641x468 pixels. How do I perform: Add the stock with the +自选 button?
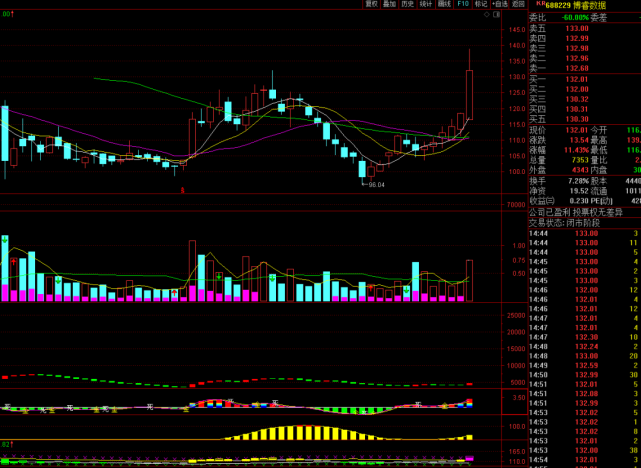click(x=500, y=4)
